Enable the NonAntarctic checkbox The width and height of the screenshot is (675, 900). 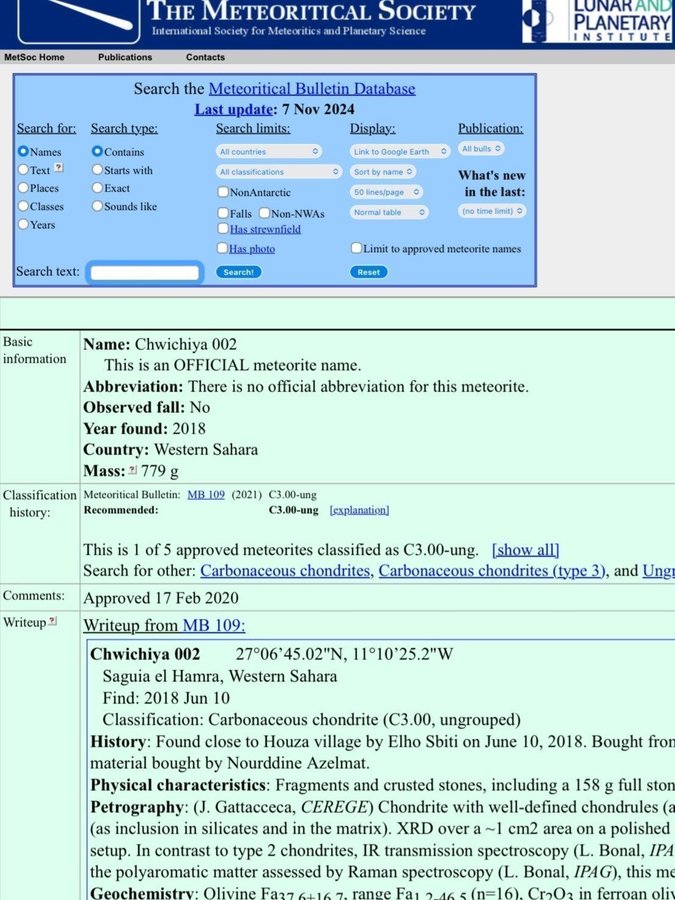click(222, 192)
